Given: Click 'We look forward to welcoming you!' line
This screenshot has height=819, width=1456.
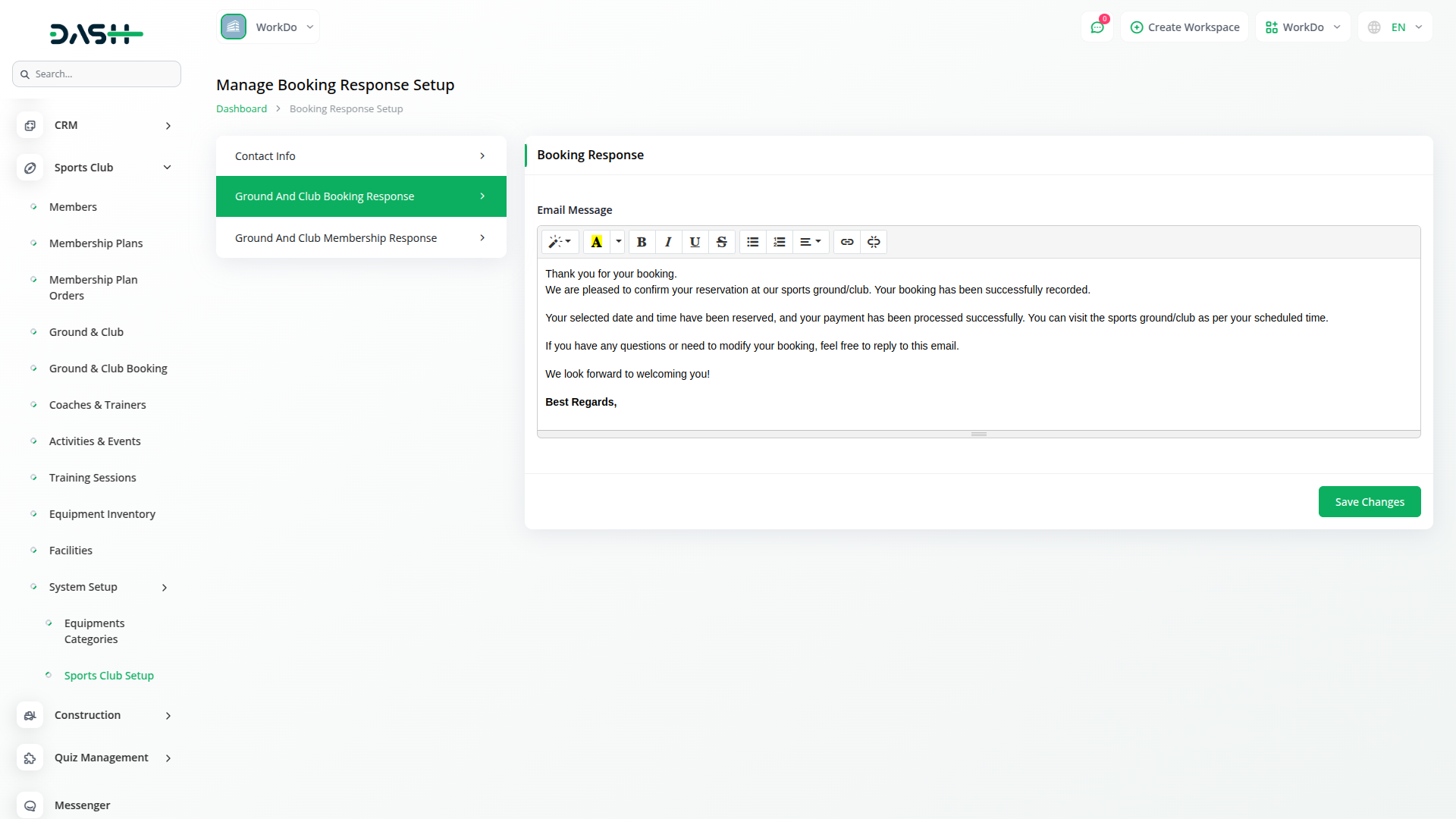Looking at the screenshot, I should [627, 374].
